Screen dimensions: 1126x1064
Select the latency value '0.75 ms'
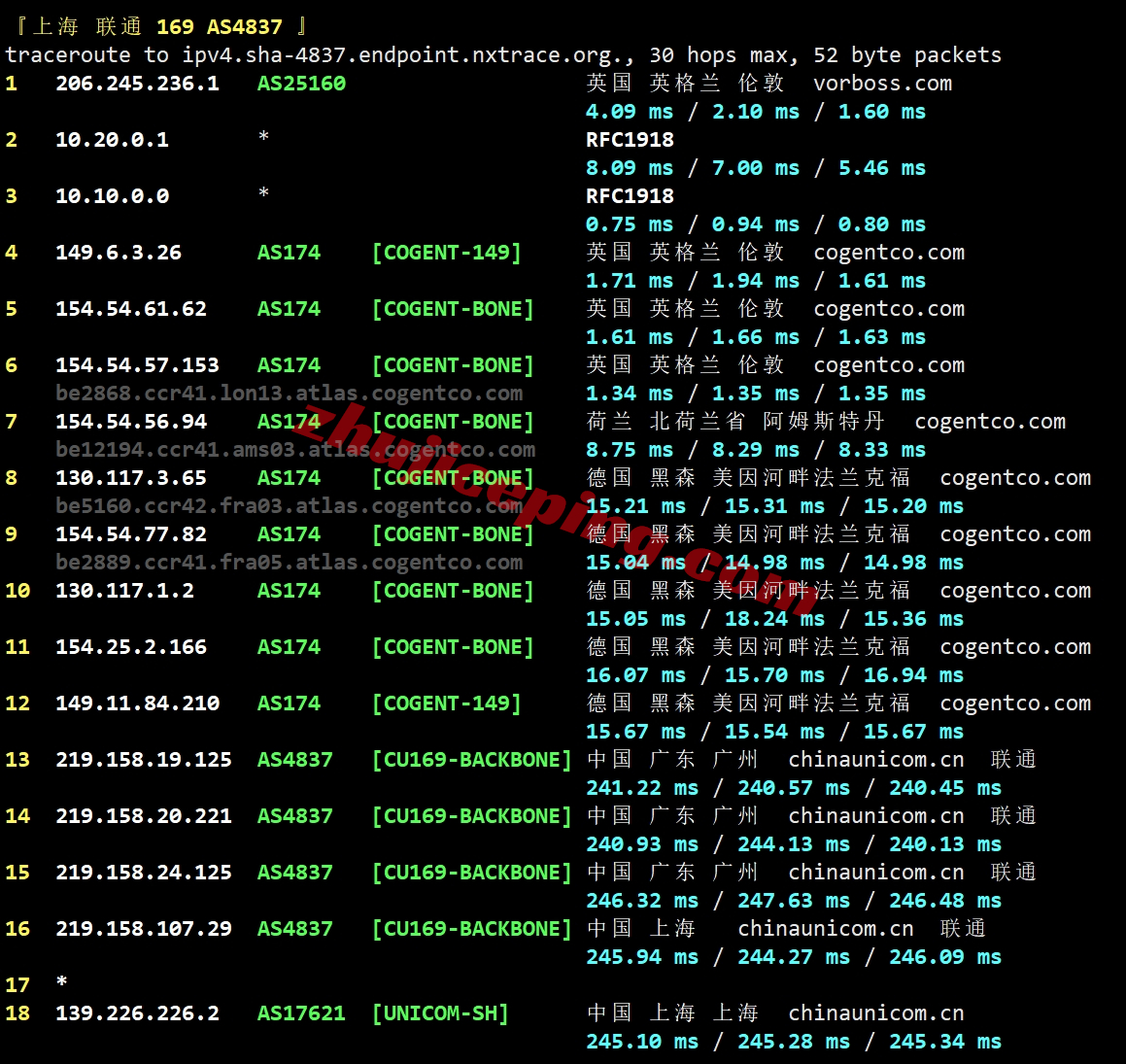tap(630, 224)
